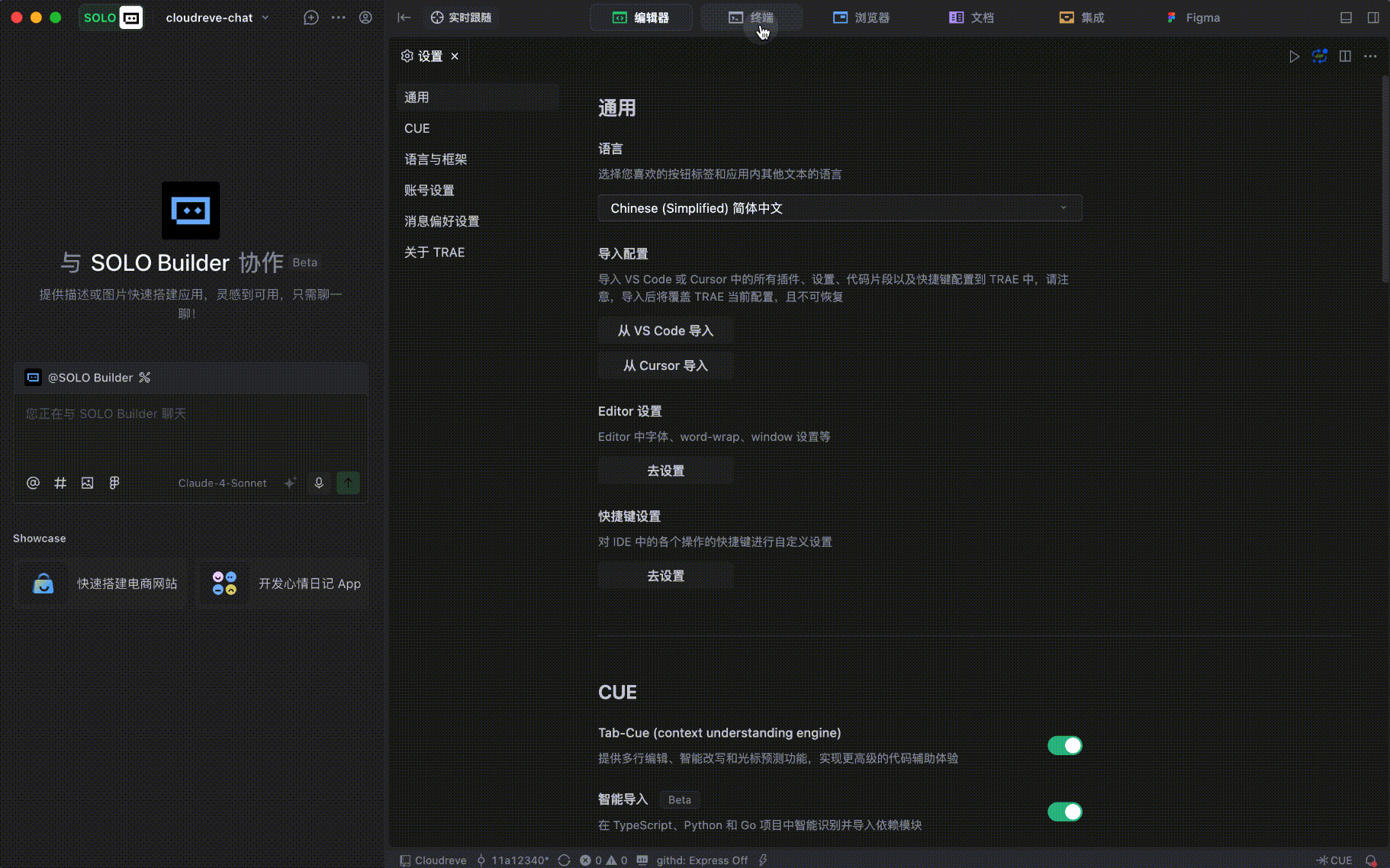Click the sparkle prompt optimize icon
This screenshot has width=1390, height=868.
[x=290, y=483]
